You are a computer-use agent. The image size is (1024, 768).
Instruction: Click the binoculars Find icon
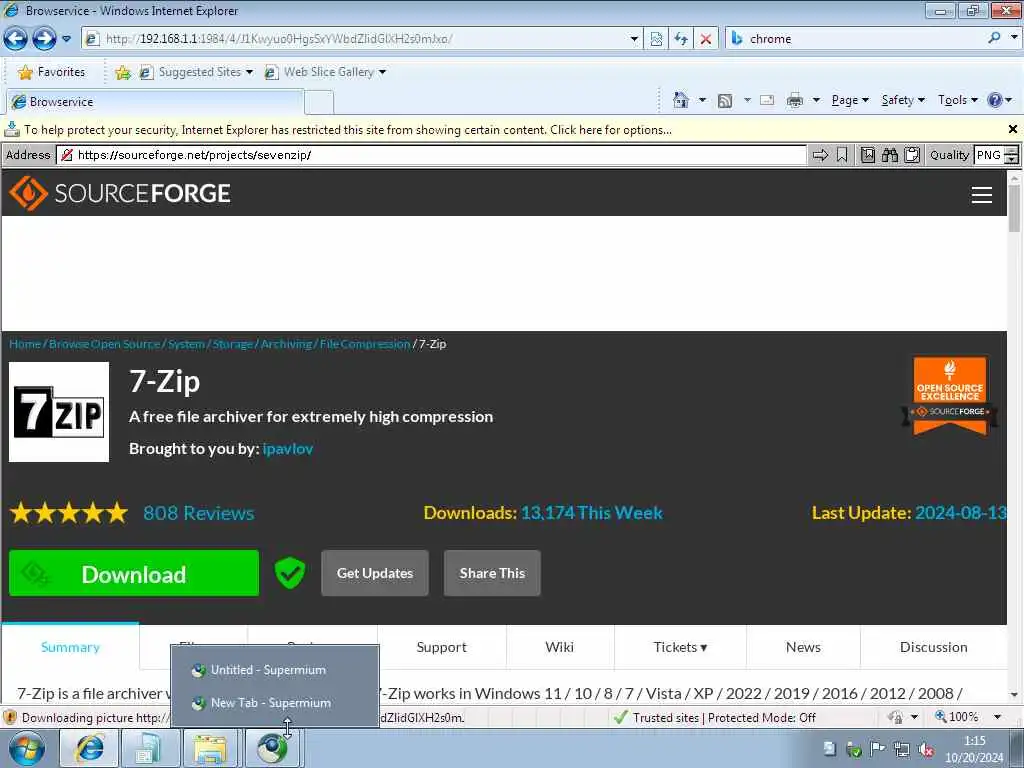coord(889,155)
